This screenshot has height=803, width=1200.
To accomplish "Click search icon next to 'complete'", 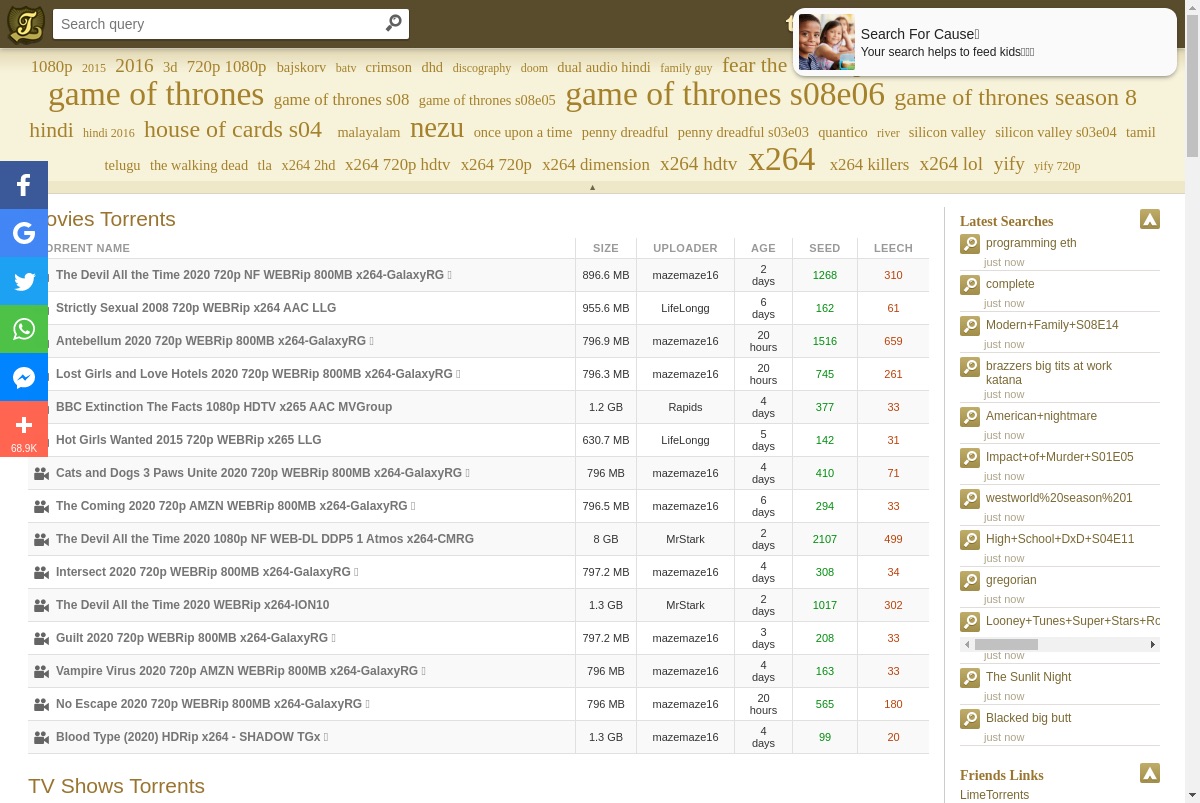I will coord(970,285).
